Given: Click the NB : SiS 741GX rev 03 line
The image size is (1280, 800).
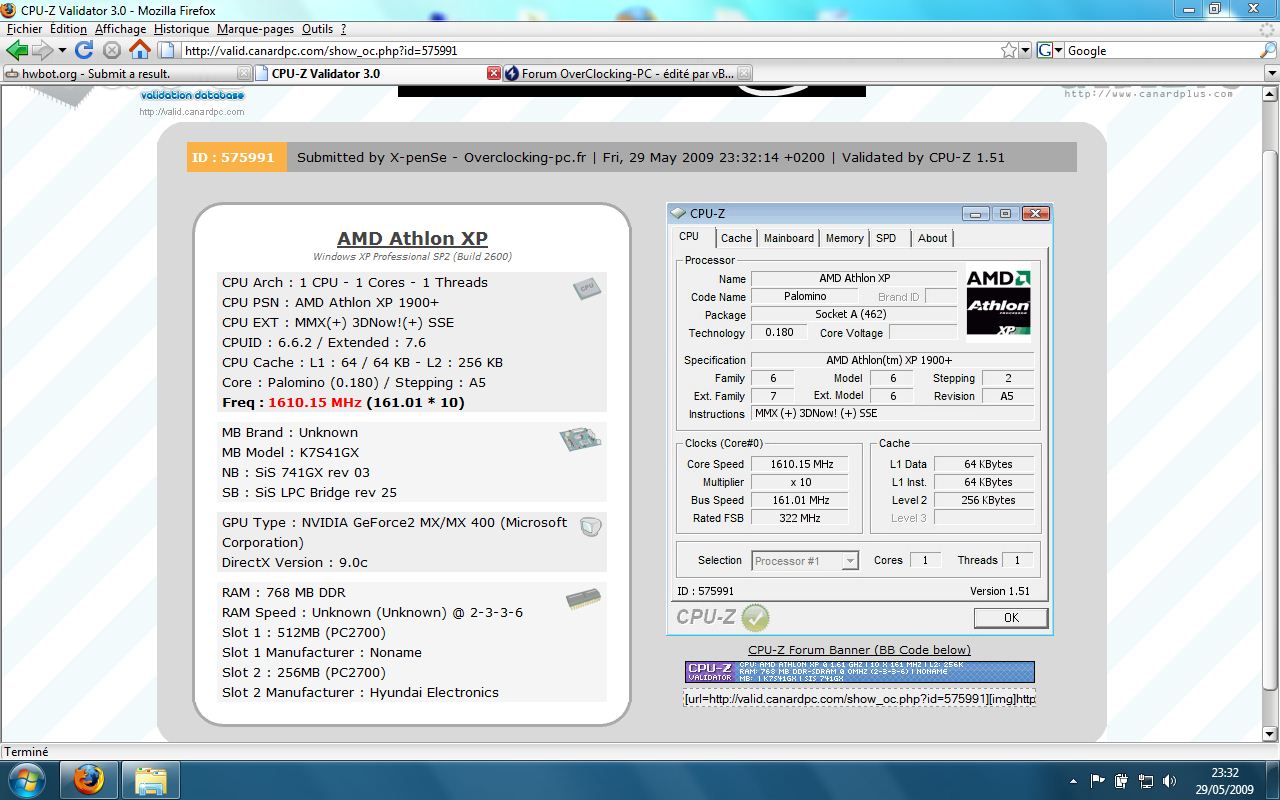Looking at the screenshot, I should pos(296,472).
